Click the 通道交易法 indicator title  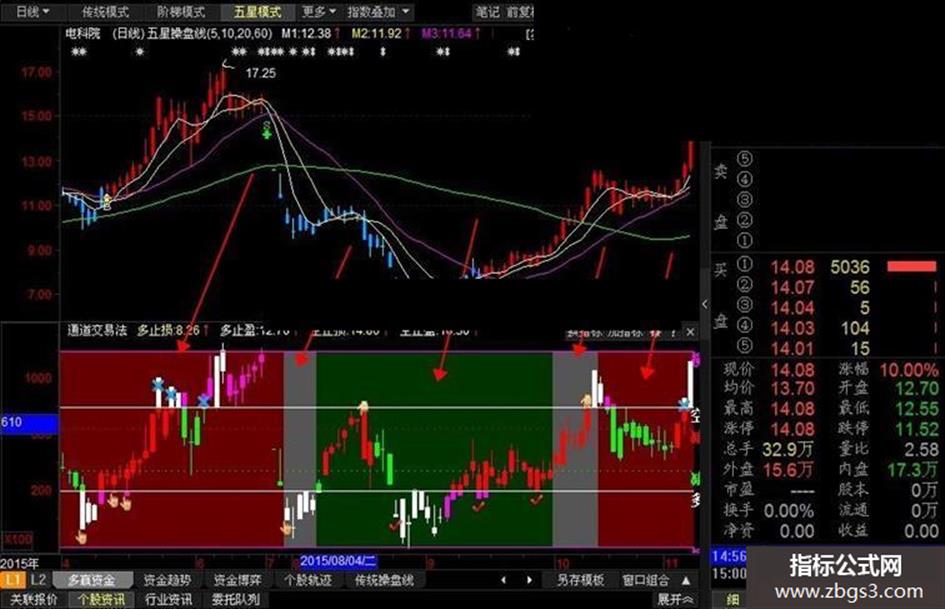point(97,330)
